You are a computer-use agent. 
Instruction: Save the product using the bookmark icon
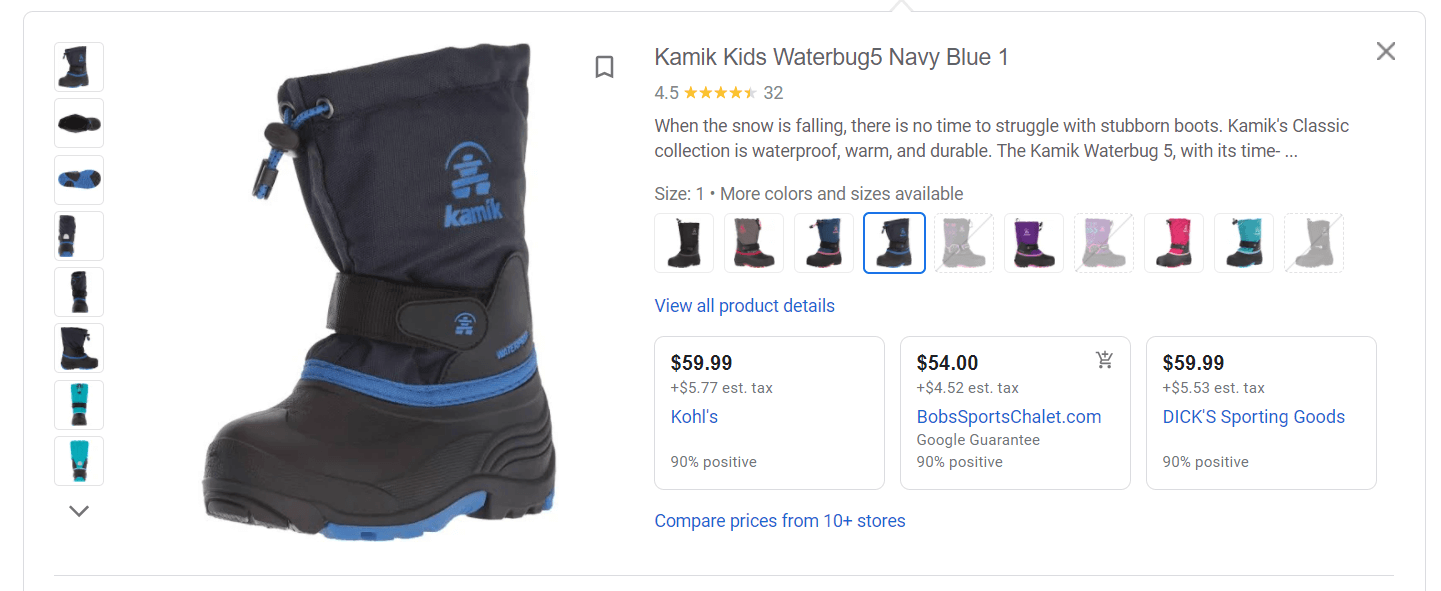pos(604,66)
